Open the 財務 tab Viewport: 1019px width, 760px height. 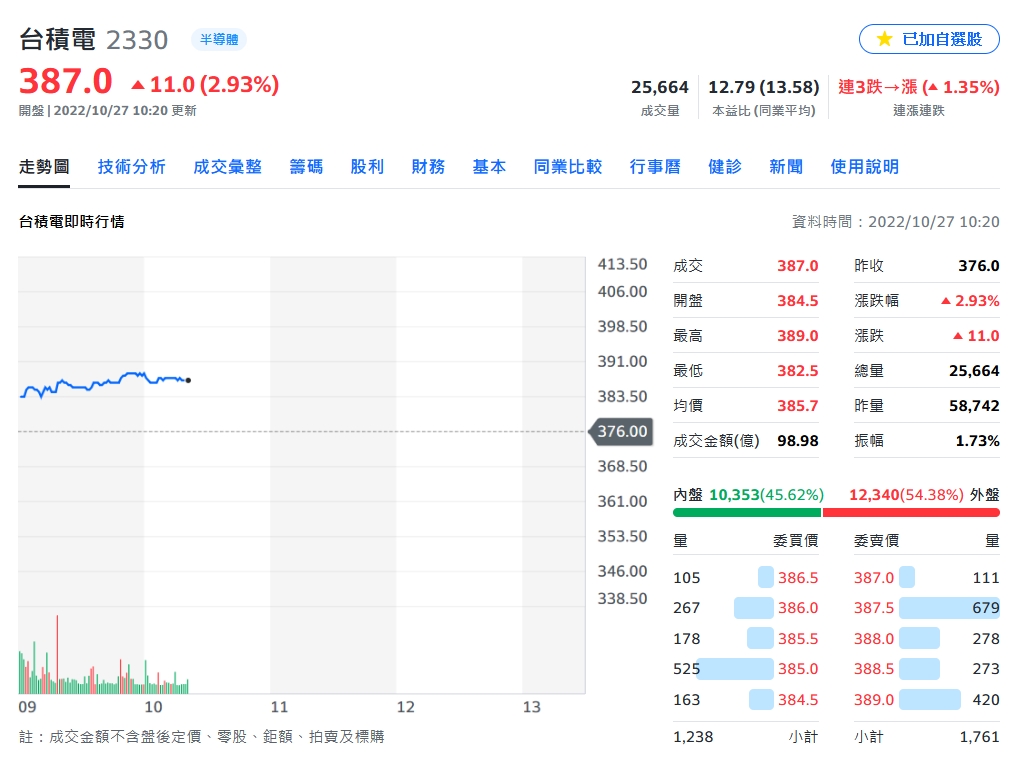(428, 167)
